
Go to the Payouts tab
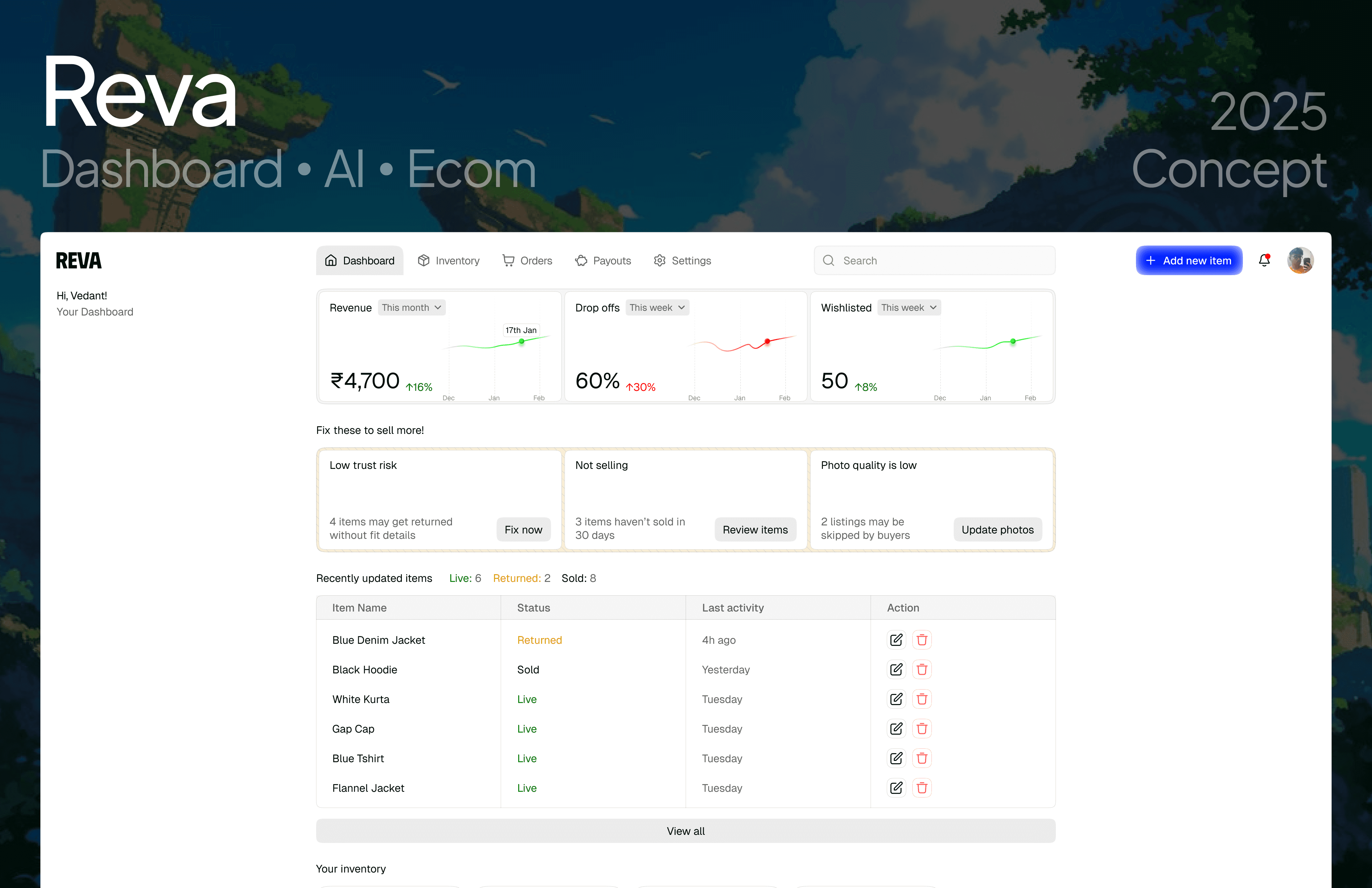pyautogui.click(x=603, y=261)
